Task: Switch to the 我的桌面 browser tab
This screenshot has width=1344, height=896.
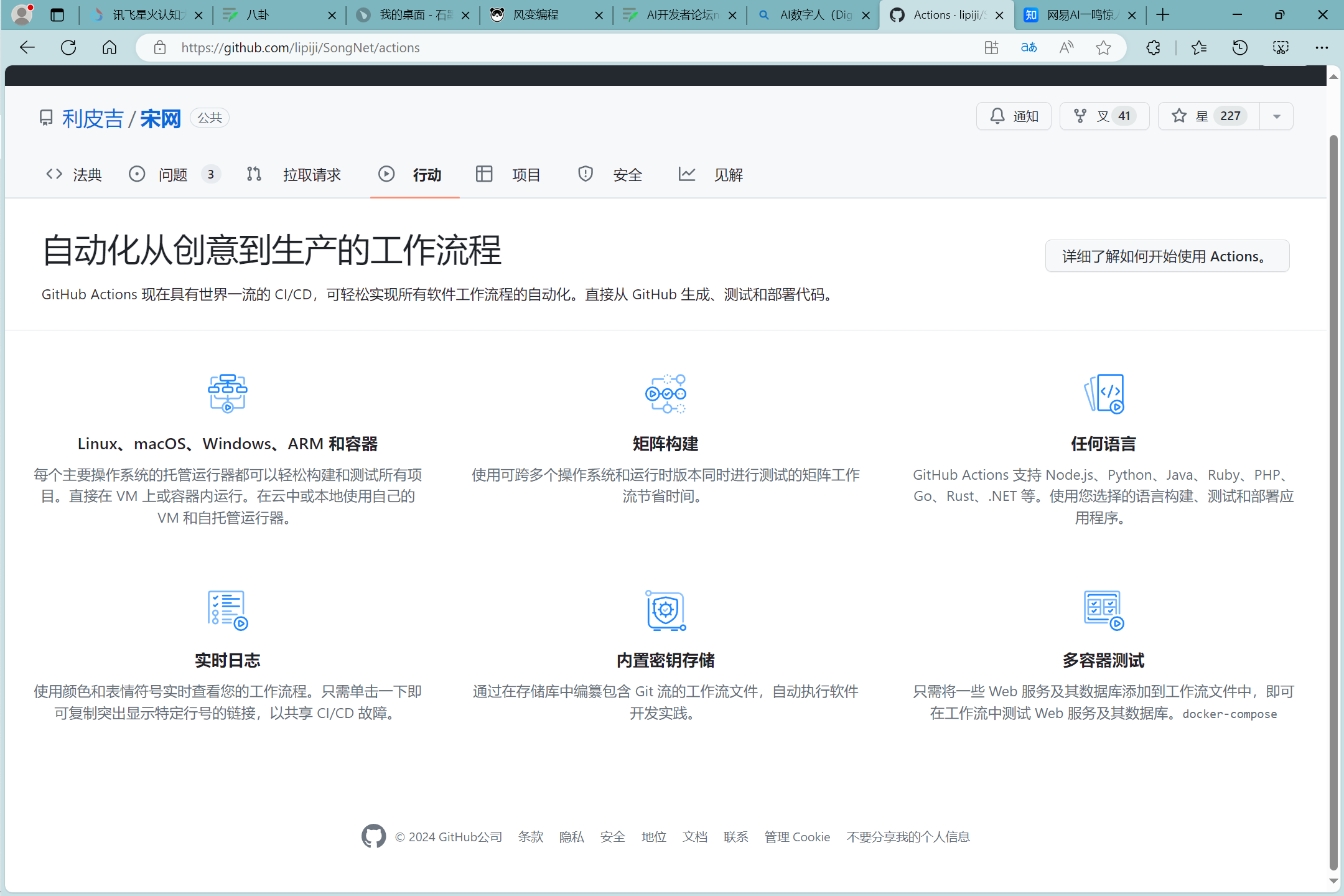Action: [x=414, y=15]
